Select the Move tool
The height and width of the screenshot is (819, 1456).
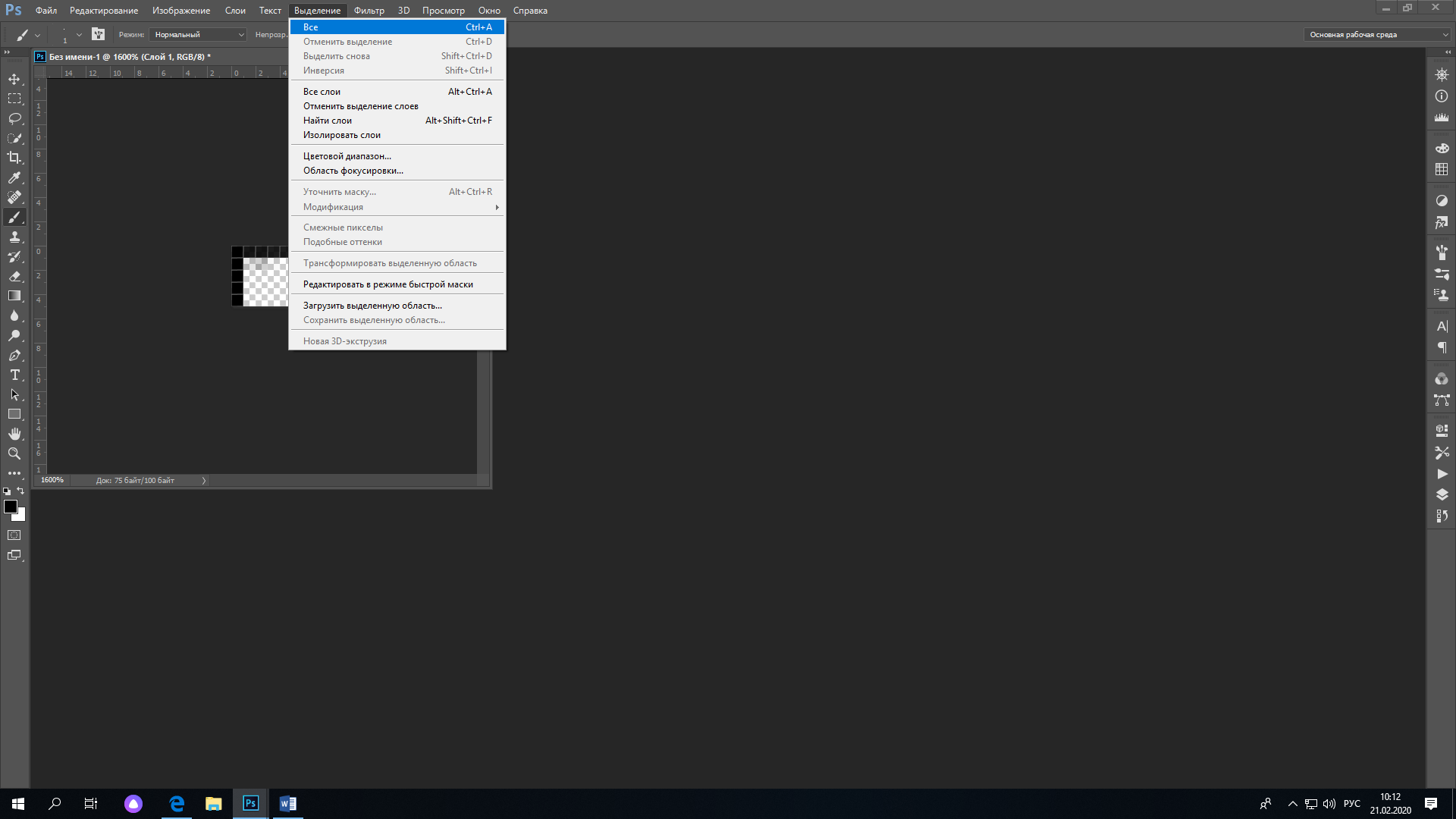coord(14,79)
